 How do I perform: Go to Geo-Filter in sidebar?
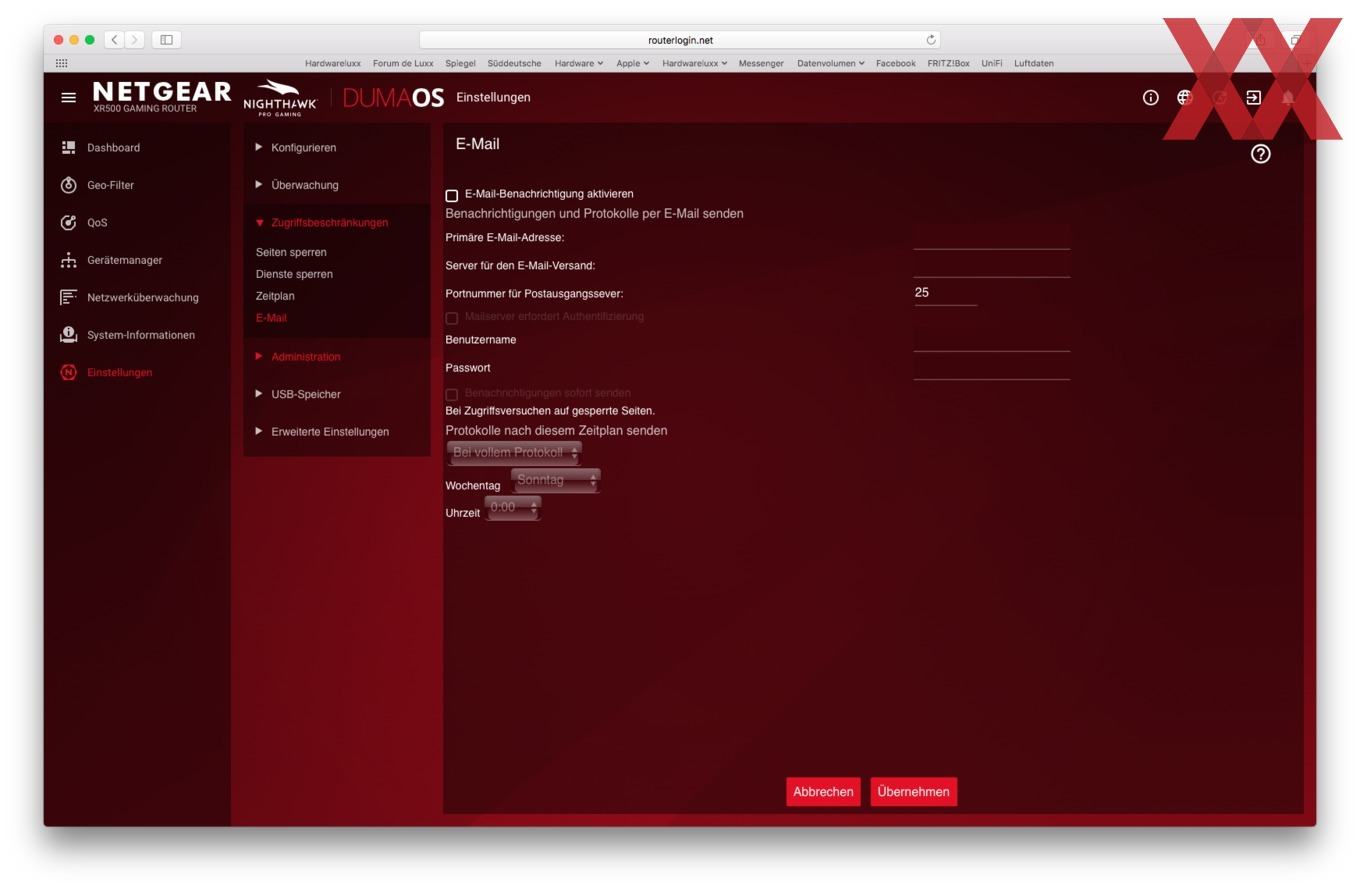[110, 185]
